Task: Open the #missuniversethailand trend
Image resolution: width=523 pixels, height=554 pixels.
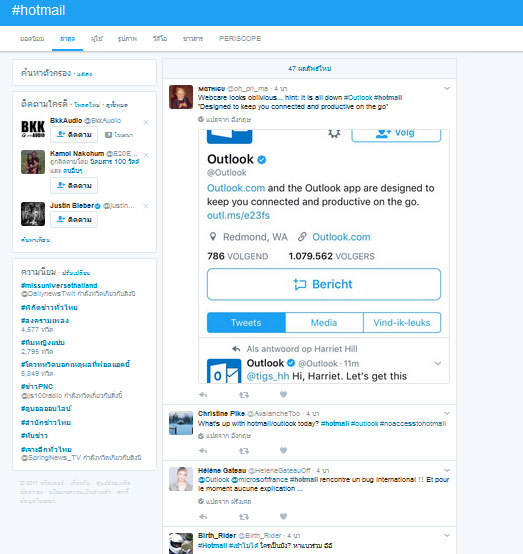Action: 59,285
